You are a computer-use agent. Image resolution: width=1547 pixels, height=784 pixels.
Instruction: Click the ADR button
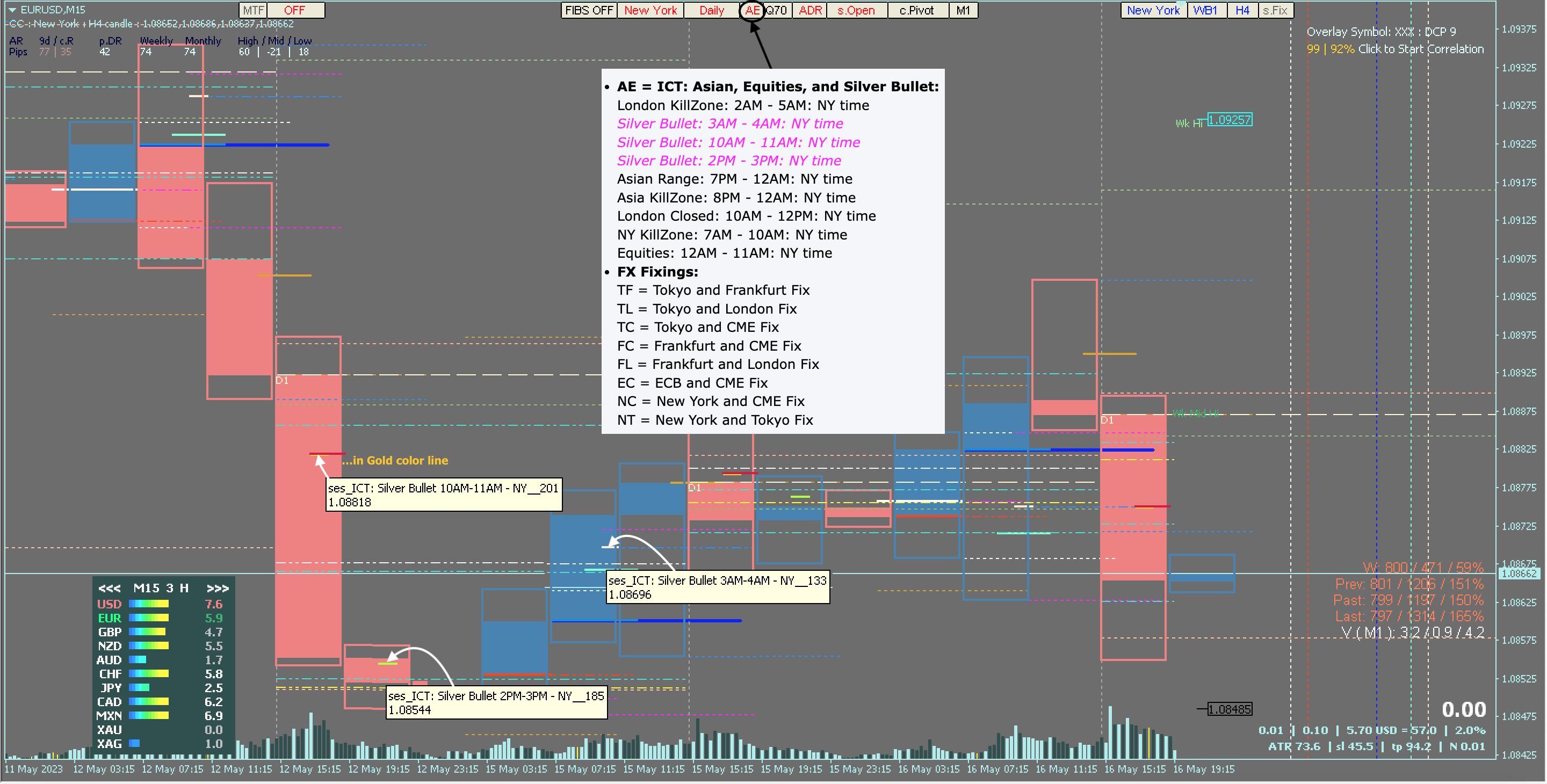[x=809, y=10]
